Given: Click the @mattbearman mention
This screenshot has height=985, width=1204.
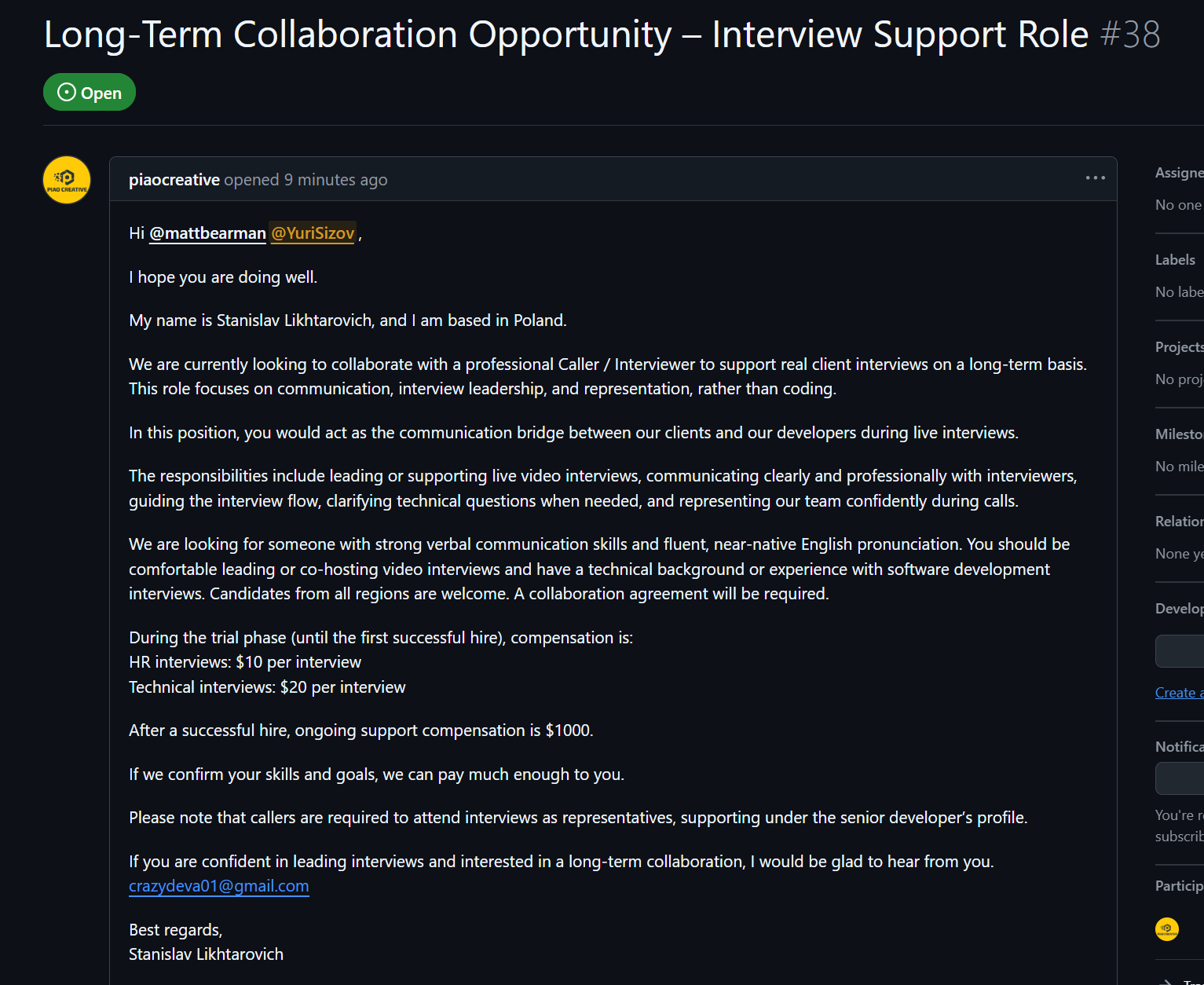Looking at the screenshot, I should tap(207, 233).
